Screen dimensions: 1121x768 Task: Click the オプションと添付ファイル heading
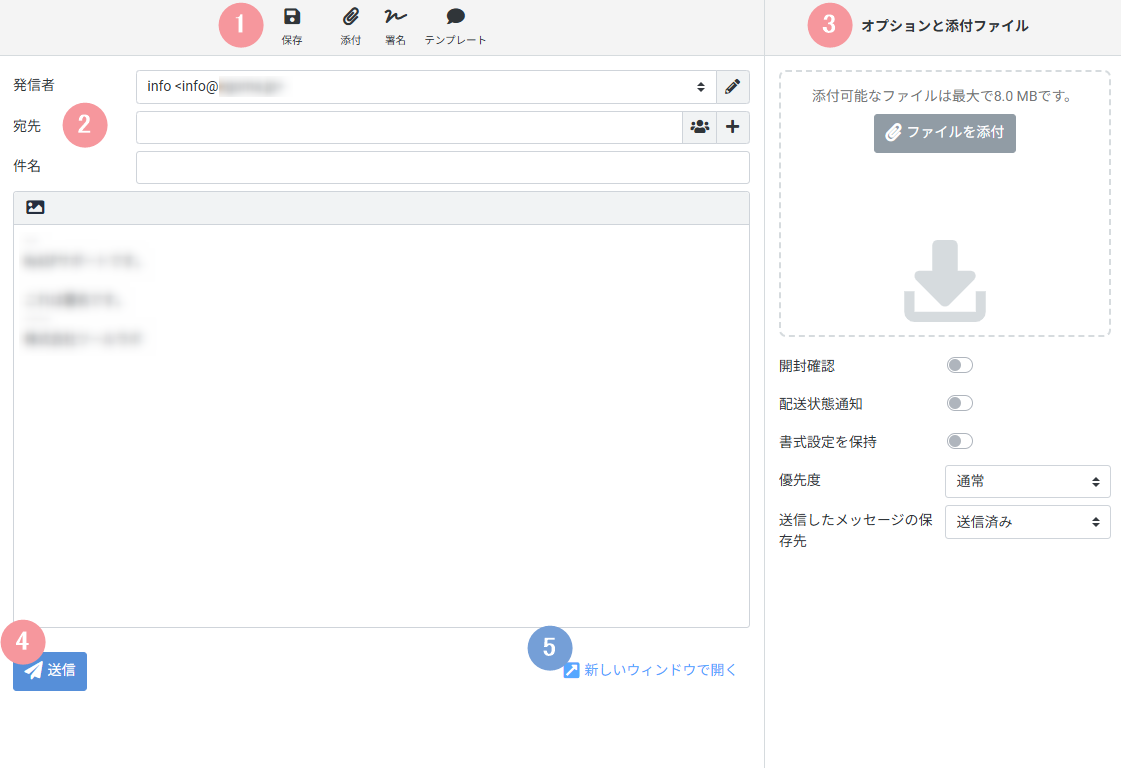pyautogui.click(x=944, y=26)
